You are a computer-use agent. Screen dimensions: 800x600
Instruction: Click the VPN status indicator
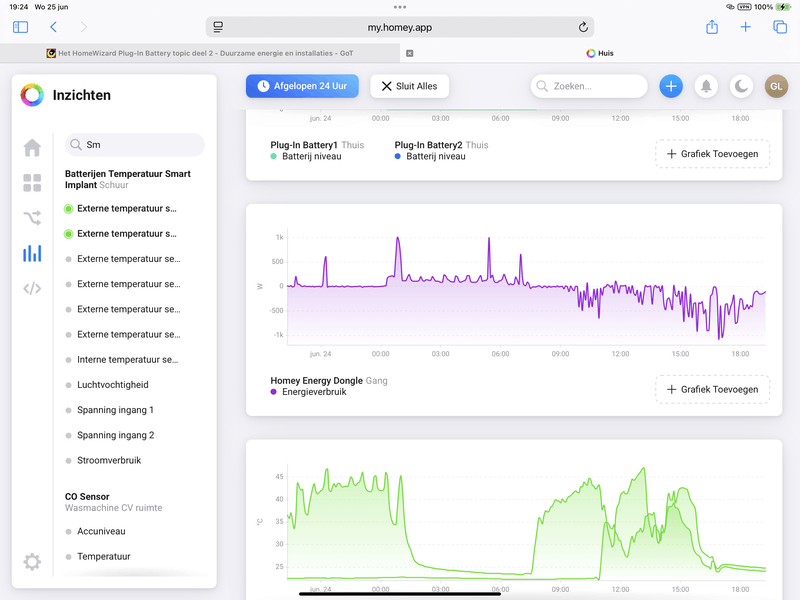click(x=744, y=7)
